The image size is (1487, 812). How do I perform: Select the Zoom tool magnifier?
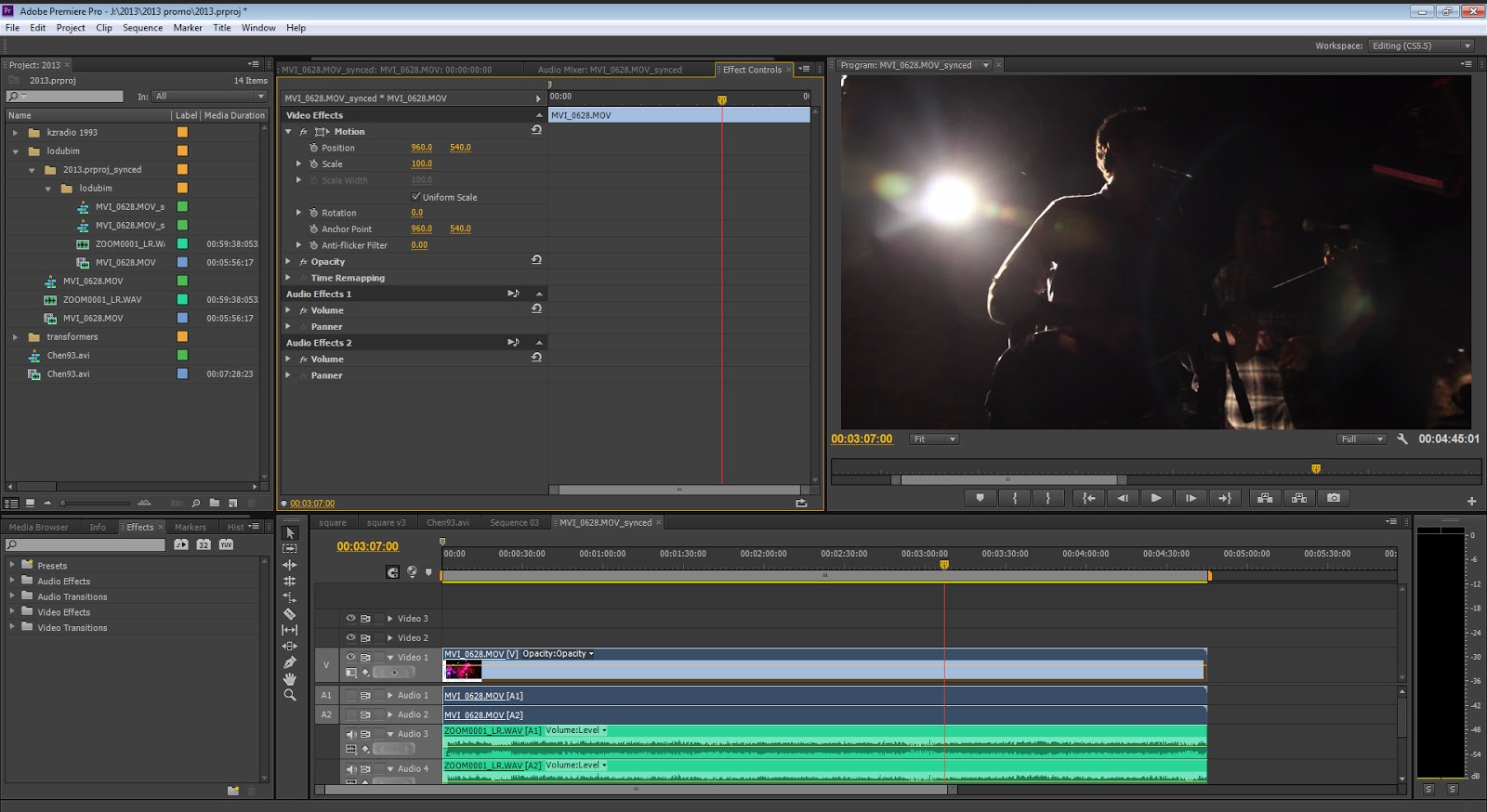[290, 695]
